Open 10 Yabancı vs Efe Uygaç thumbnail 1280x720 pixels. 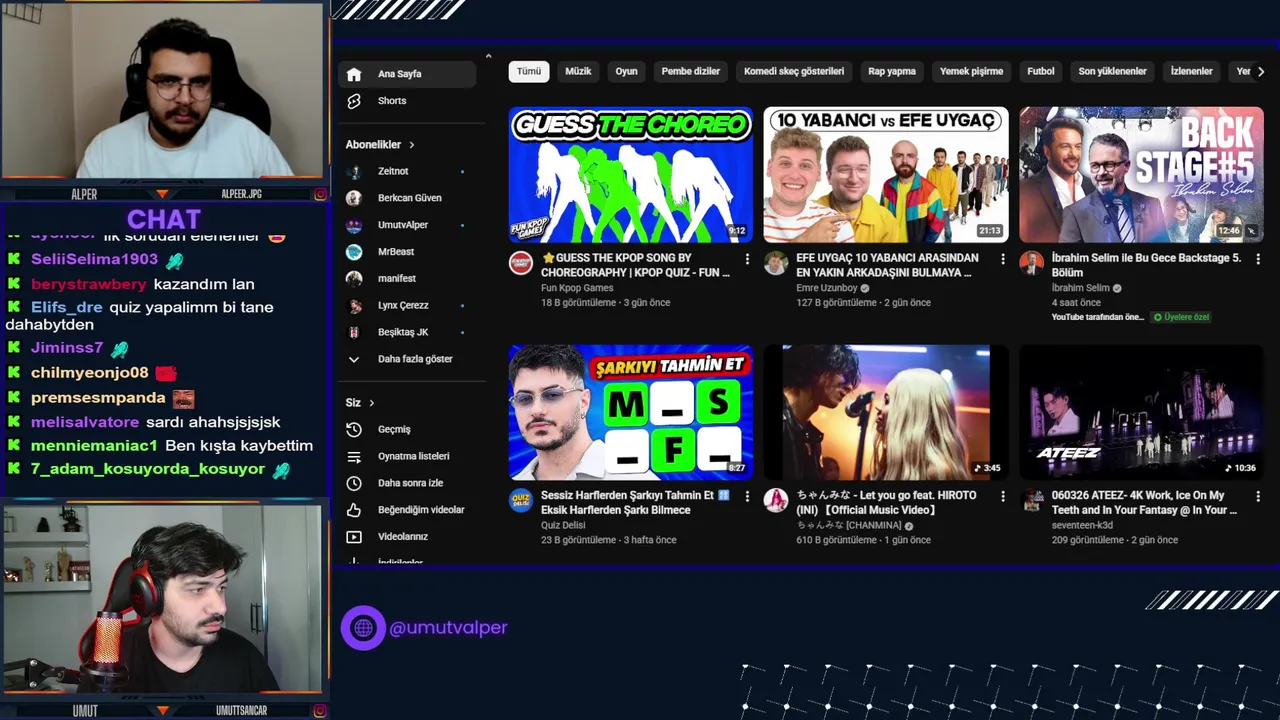click(x=886, y=175)
